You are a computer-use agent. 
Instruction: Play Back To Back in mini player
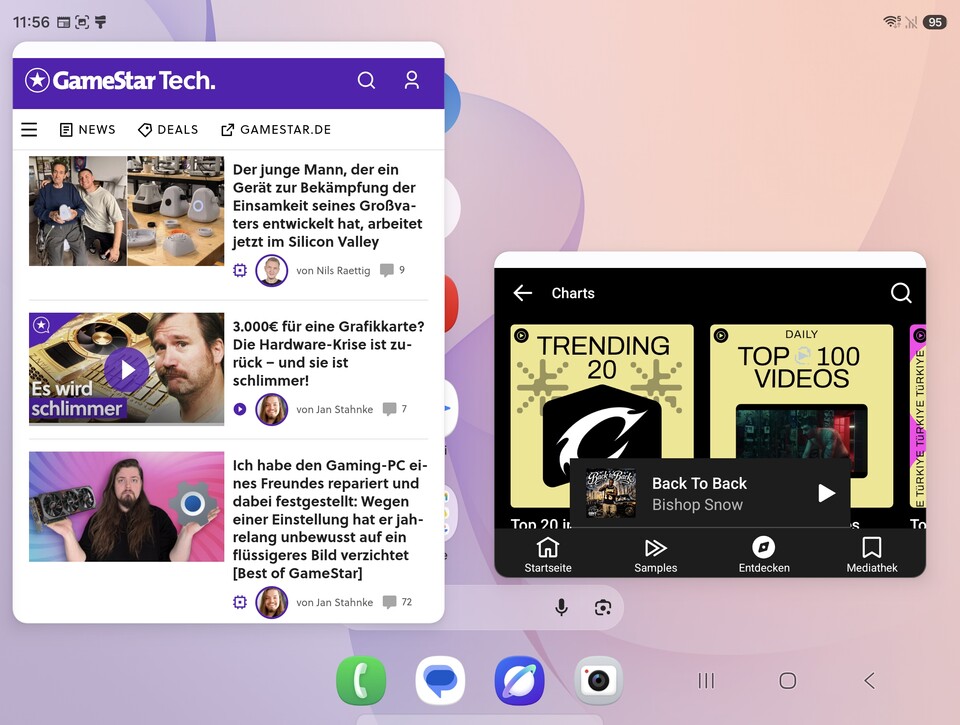827,493
